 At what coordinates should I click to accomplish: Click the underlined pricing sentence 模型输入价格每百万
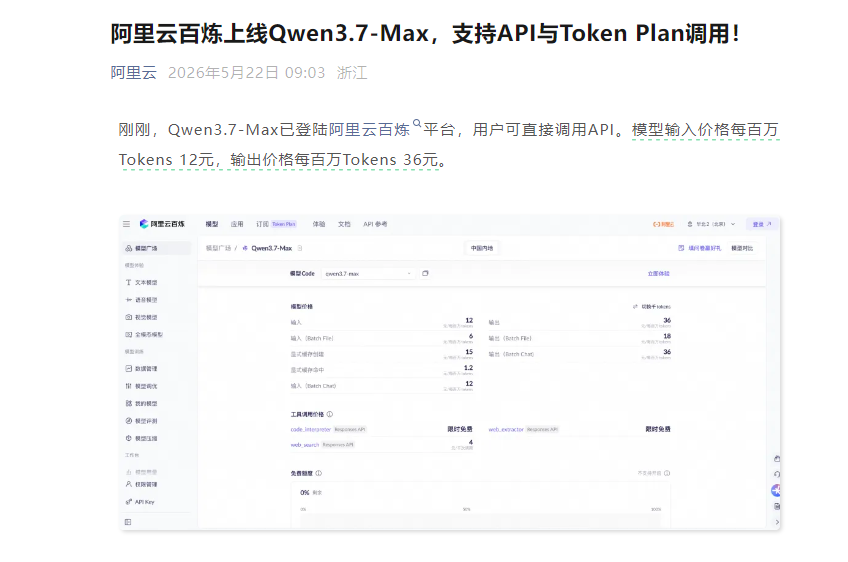point(705,130)
